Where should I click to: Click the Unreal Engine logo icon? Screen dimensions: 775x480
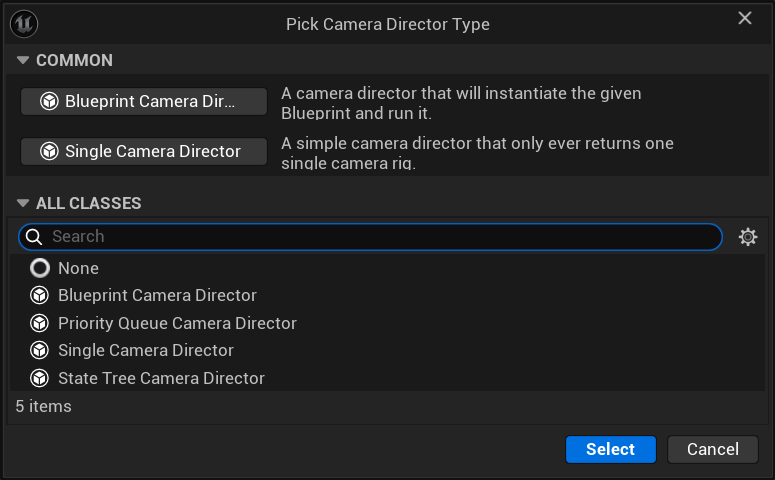coord(24,23)
